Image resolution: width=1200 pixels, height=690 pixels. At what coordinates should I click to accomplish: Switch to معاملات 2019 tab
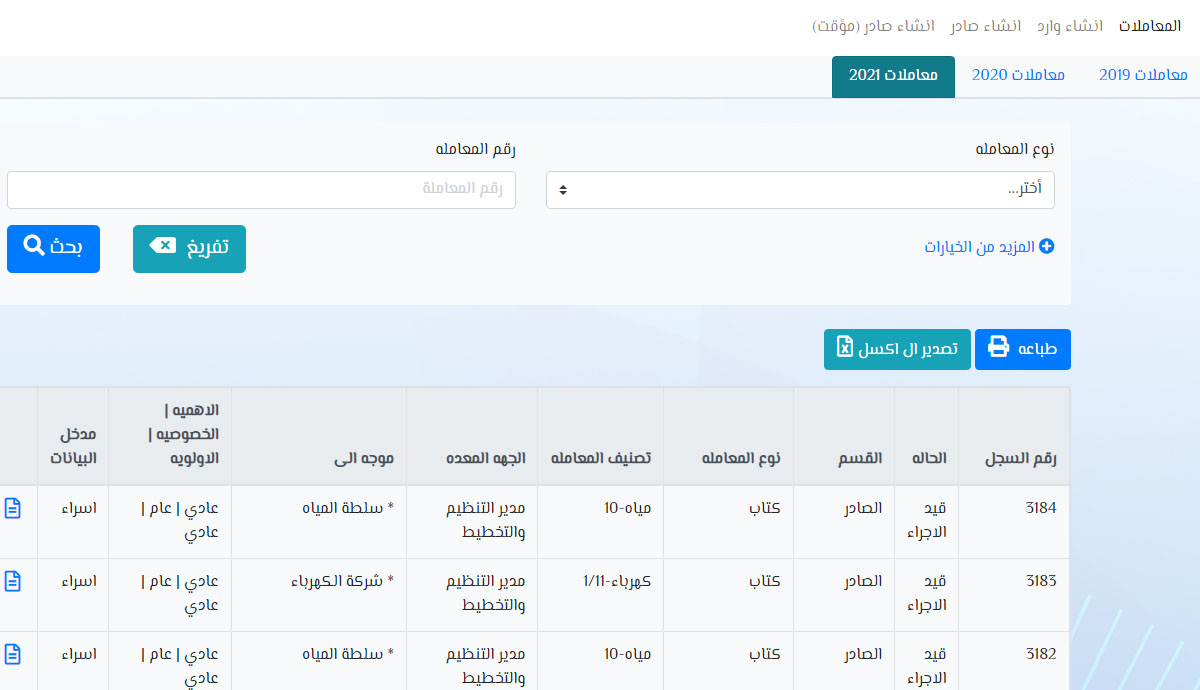pyautogui.click(x=1143, y=75)
